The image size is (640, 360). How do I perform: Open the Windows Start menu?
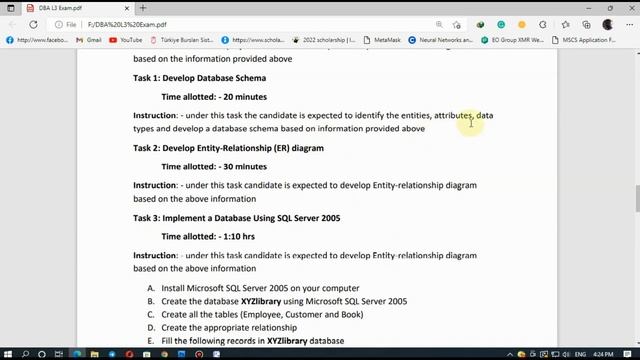coord(8,354)
